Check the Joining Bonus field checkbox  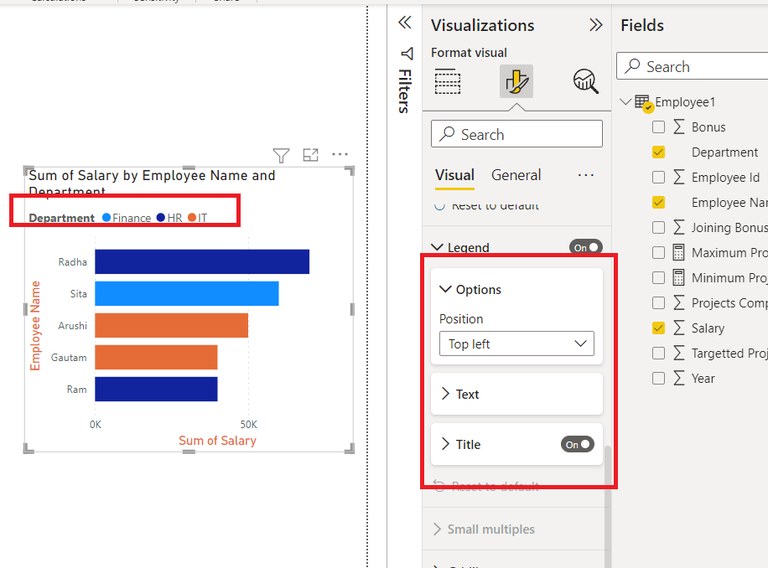[658, 227]
